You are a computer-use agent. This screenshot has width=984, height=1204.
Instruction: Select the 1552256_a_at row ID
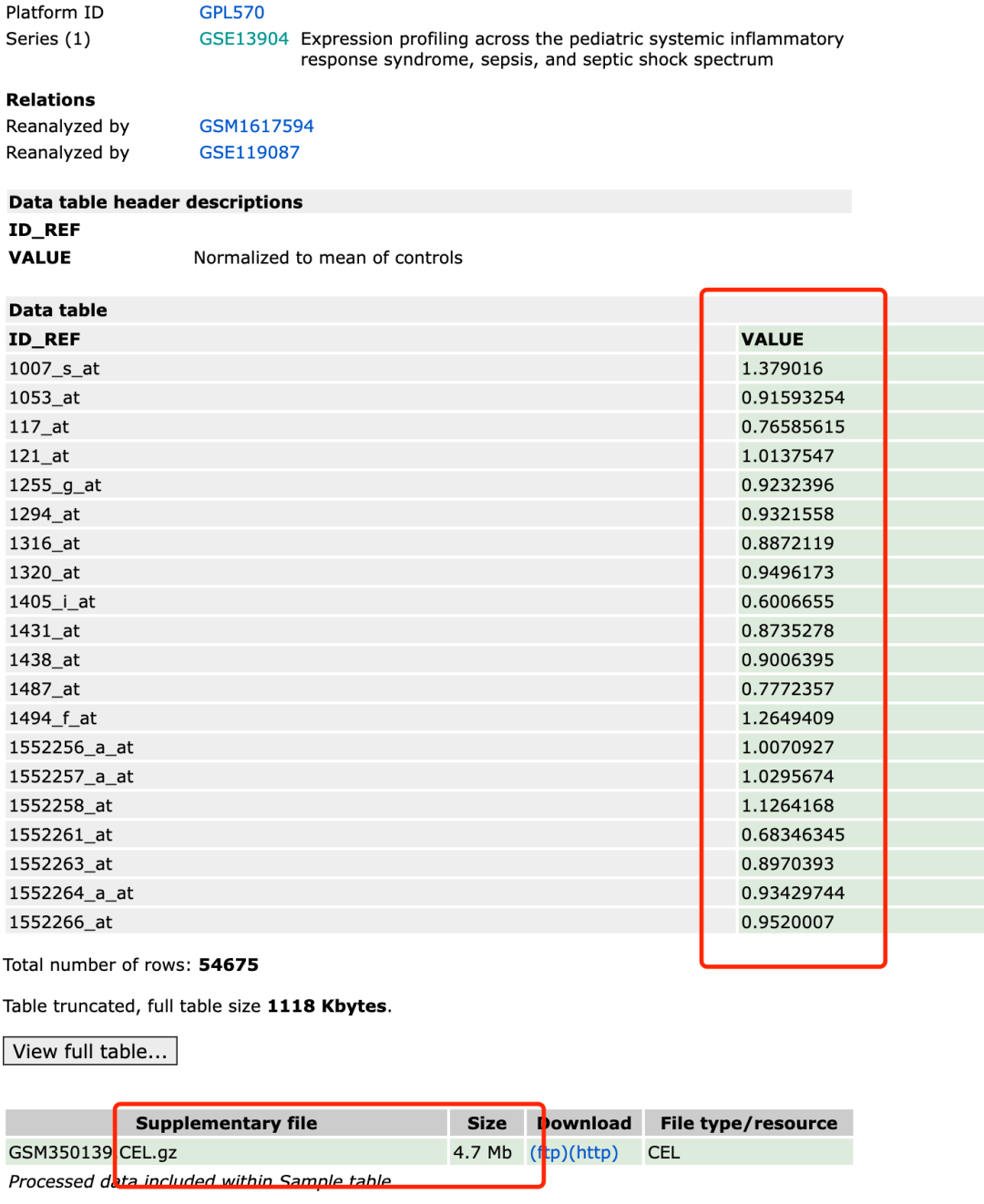(x=72, y=748)
